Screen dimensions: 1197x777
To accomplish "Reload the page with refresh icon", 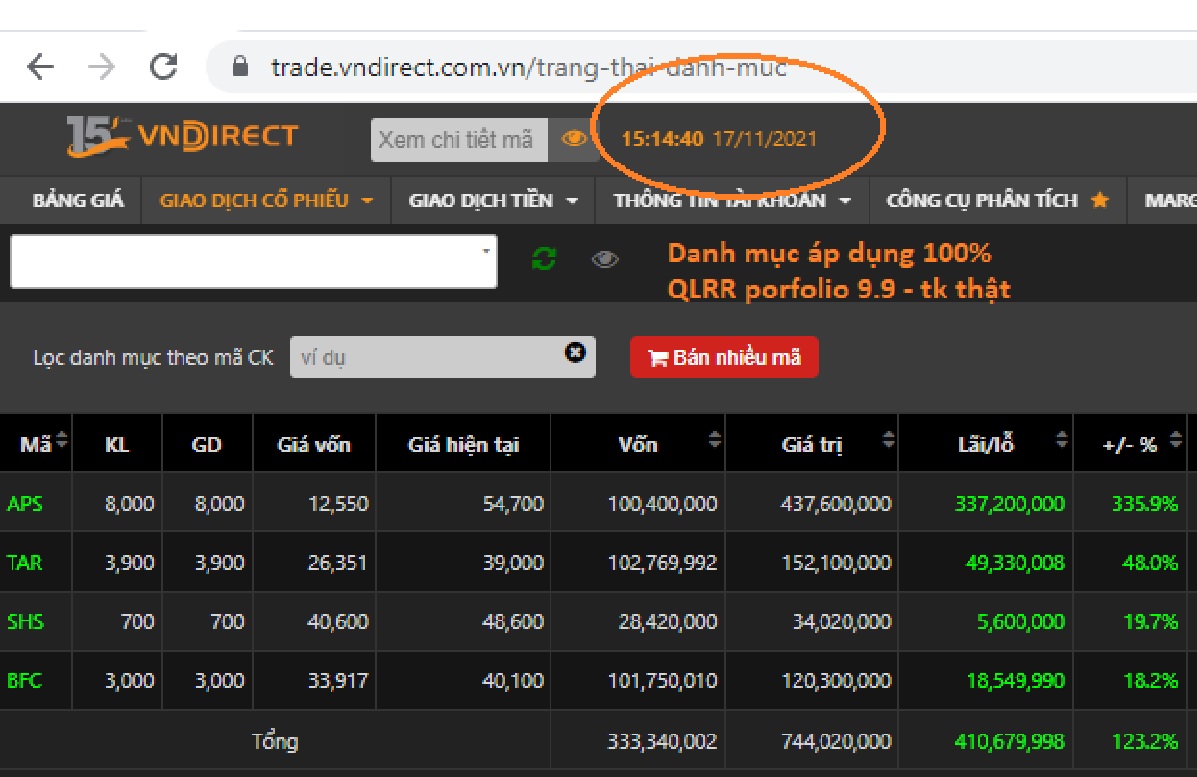I will pyautogui.click(x=163, y=67).
